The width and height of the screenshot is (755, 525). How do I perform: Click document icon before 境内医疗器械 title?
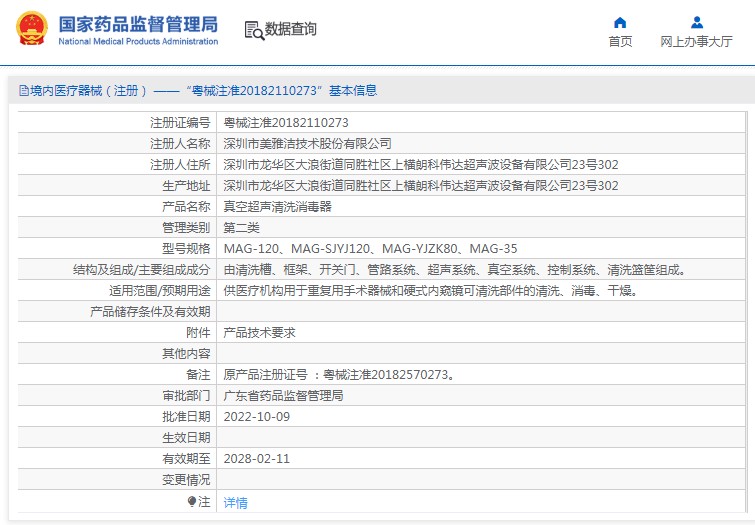(x=24, y=91)
